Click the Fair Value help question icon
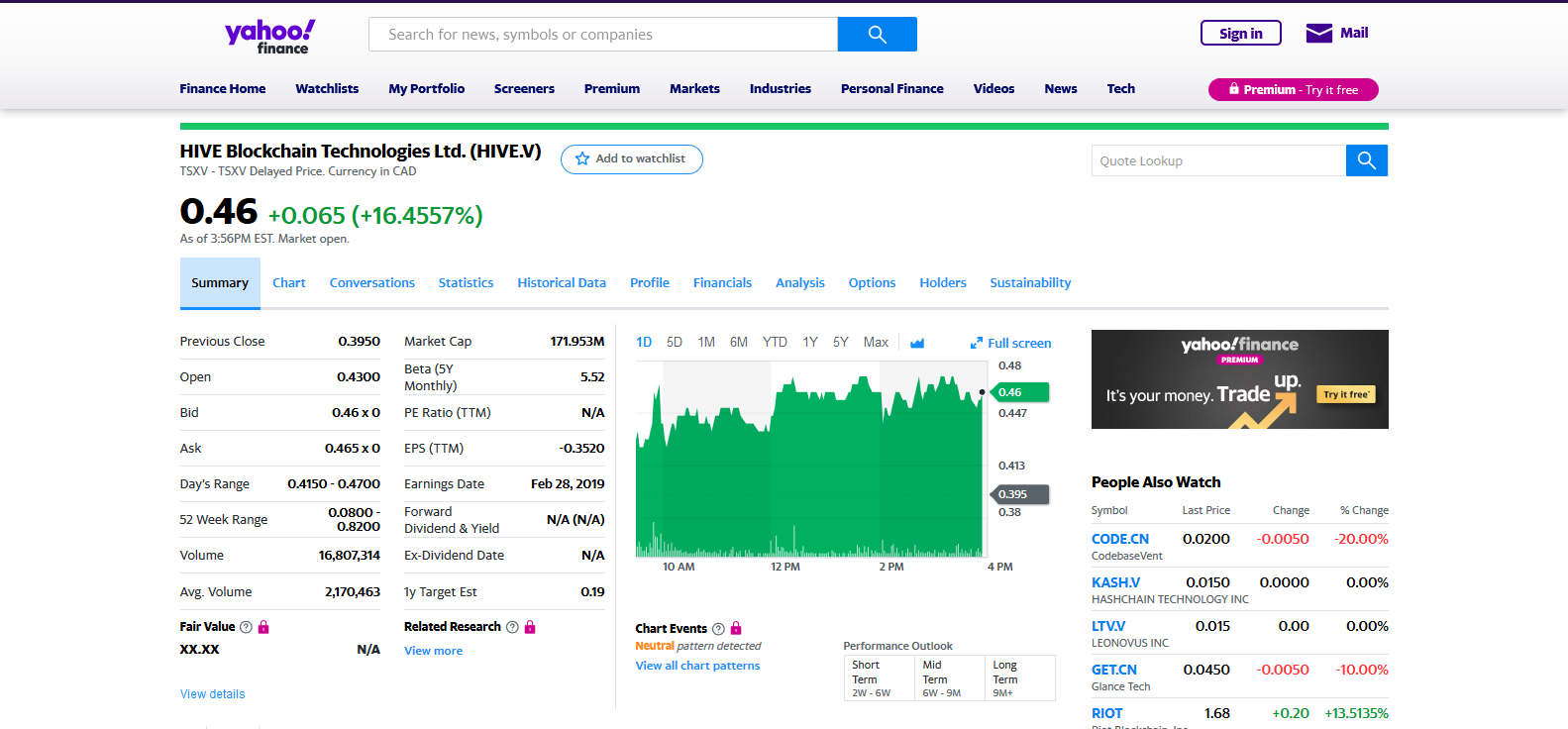This screenshot has height=729, width=1568. coord(247,627)
